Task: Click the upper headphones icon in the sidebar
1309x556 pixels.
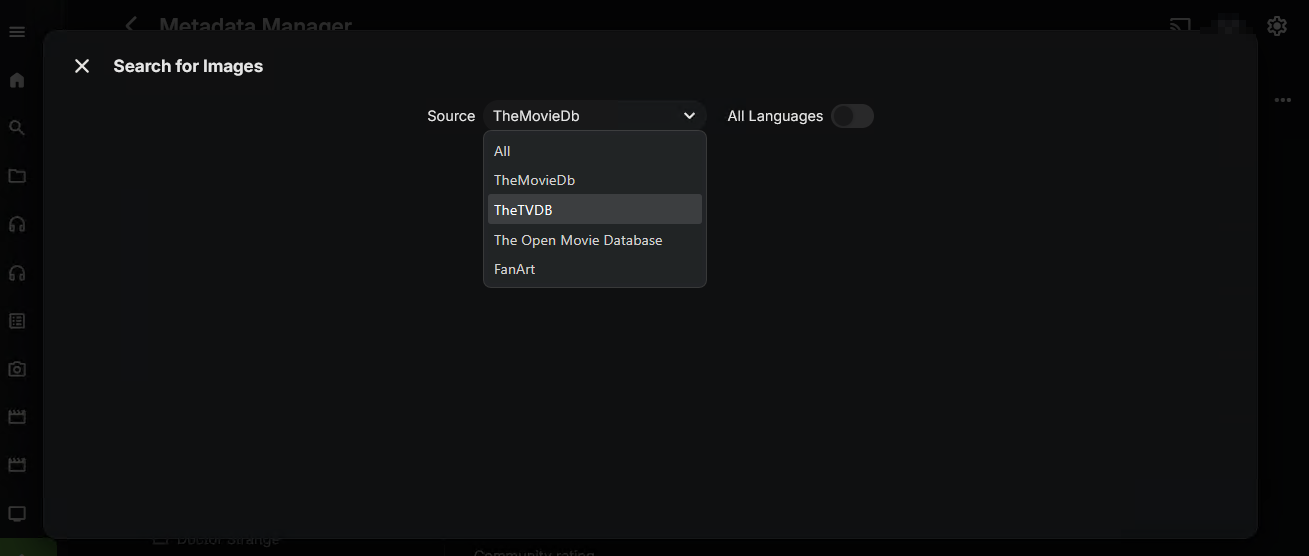Action: tap(17, 224)
